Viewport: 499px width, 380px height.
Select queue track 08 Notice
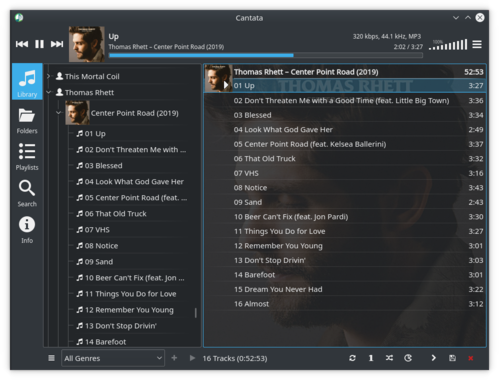(345, 188)
